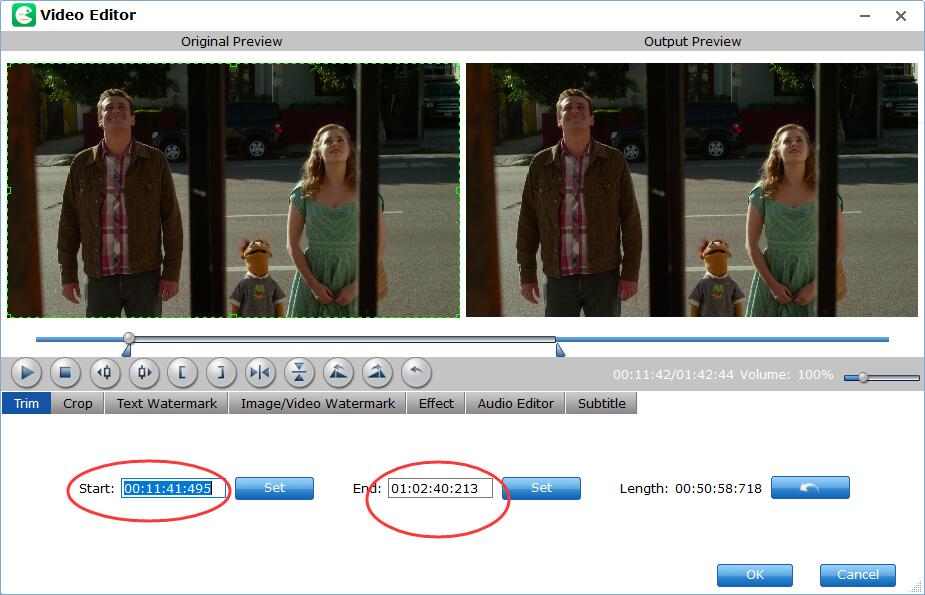Screen dimensions: 925x595
Task: Confirm edits with OK button
Action: [755, 575]
